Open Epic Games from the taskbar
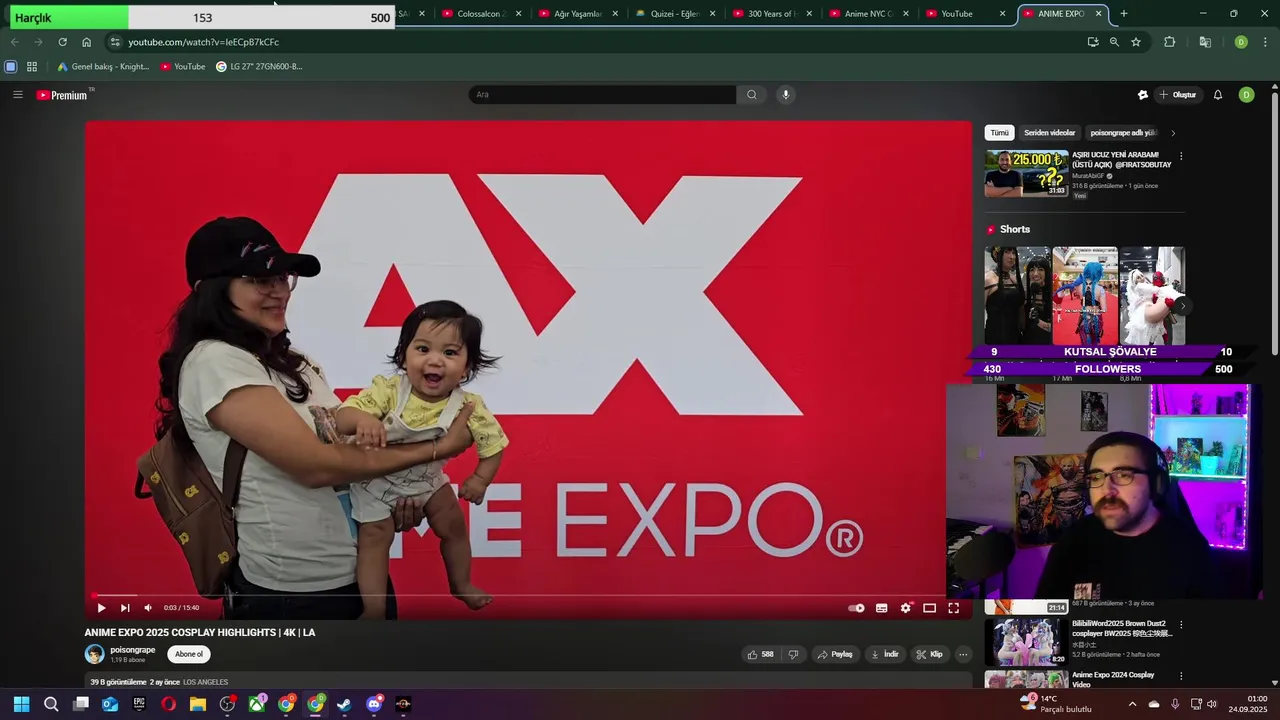This screenshot has width=1280, height=720. (x=139, y=704)
